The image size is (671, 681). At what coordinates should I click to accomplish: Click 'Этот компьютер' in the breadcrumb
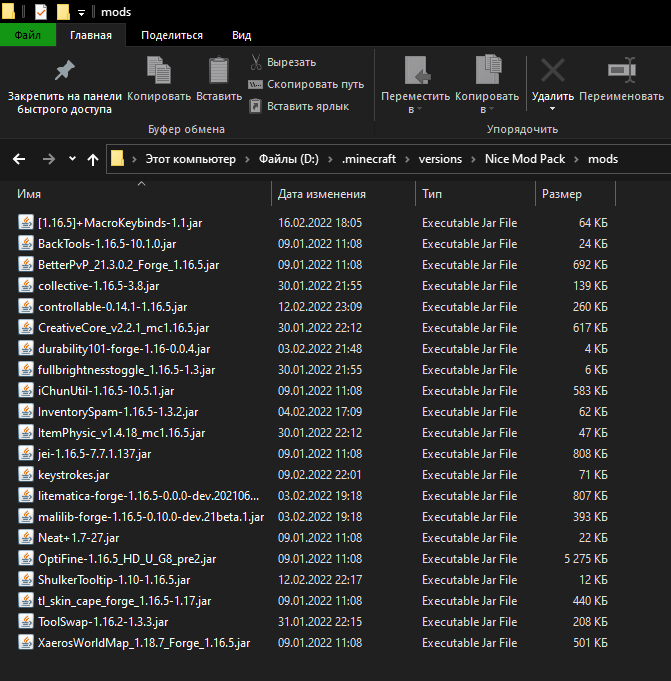191,159
